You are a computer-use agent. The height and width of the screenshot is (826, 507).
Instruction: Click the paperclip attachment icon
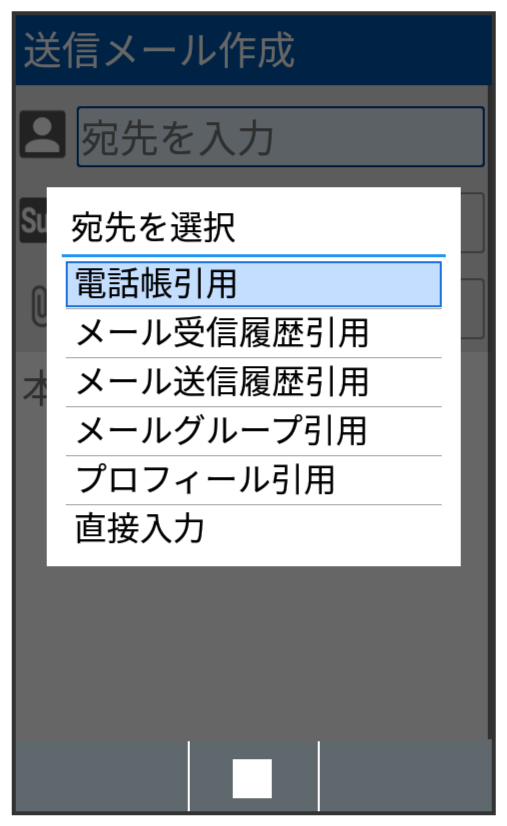39,307
